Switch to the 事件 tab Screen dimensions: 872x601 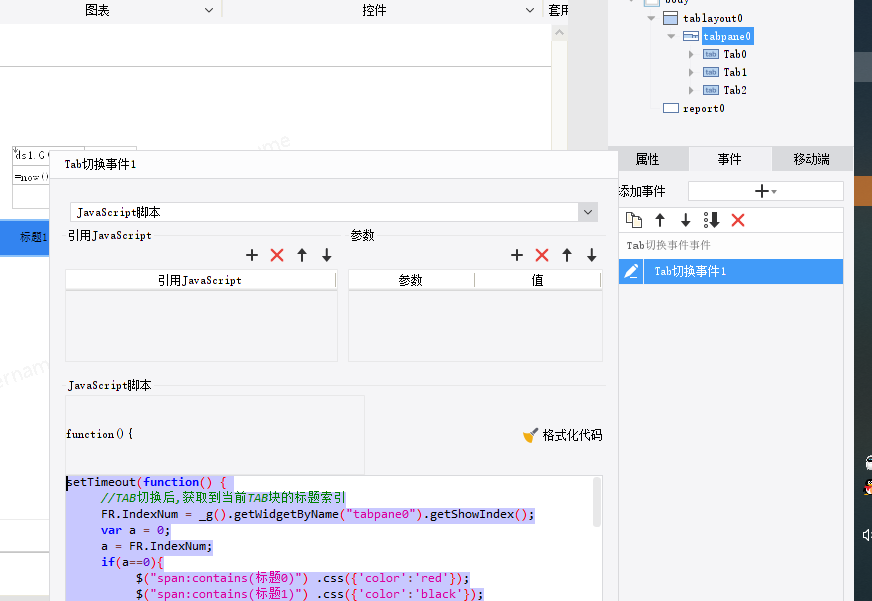[x=730, y=159]
